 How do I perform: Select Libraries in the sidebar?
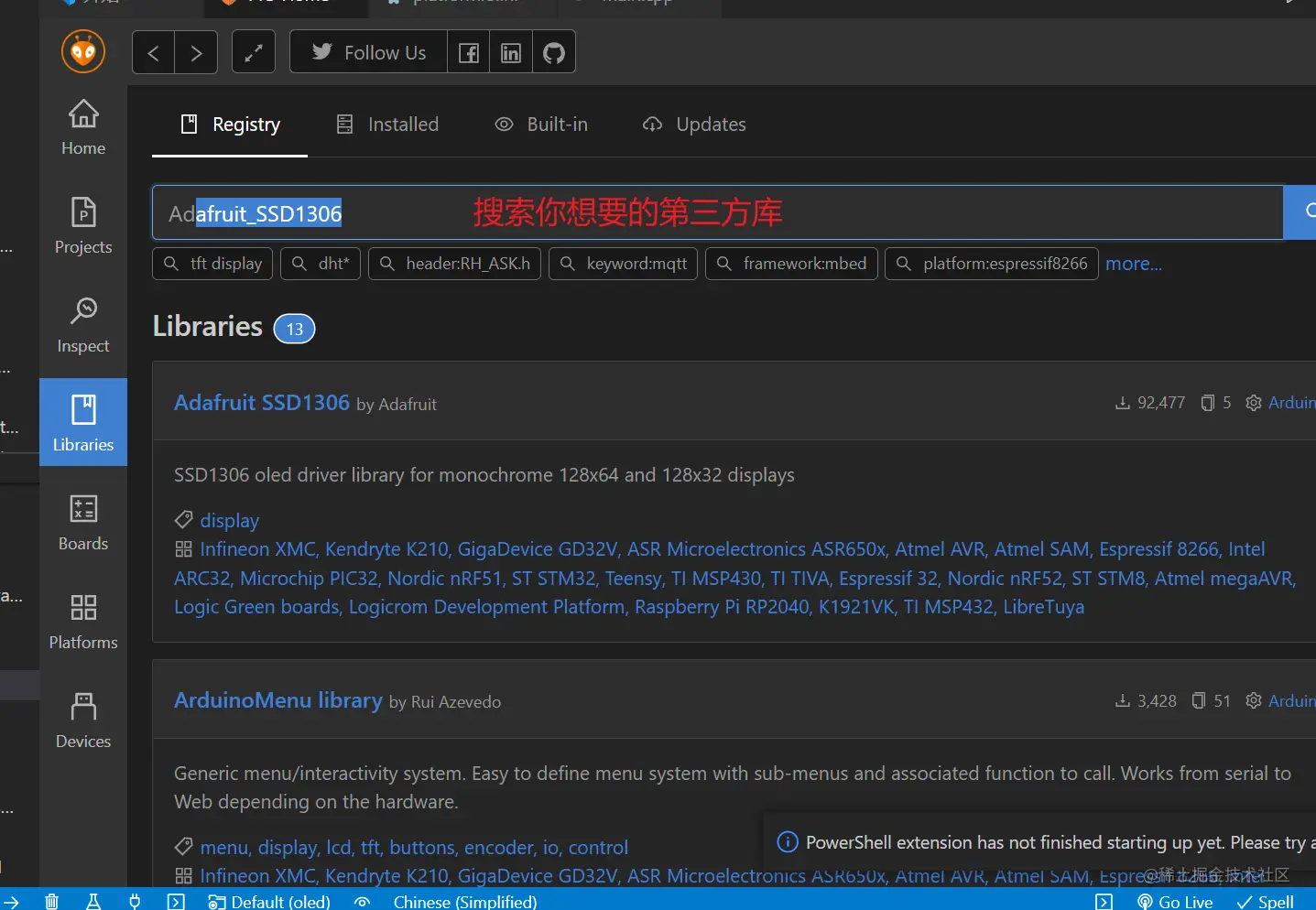[x=83, y=422]
